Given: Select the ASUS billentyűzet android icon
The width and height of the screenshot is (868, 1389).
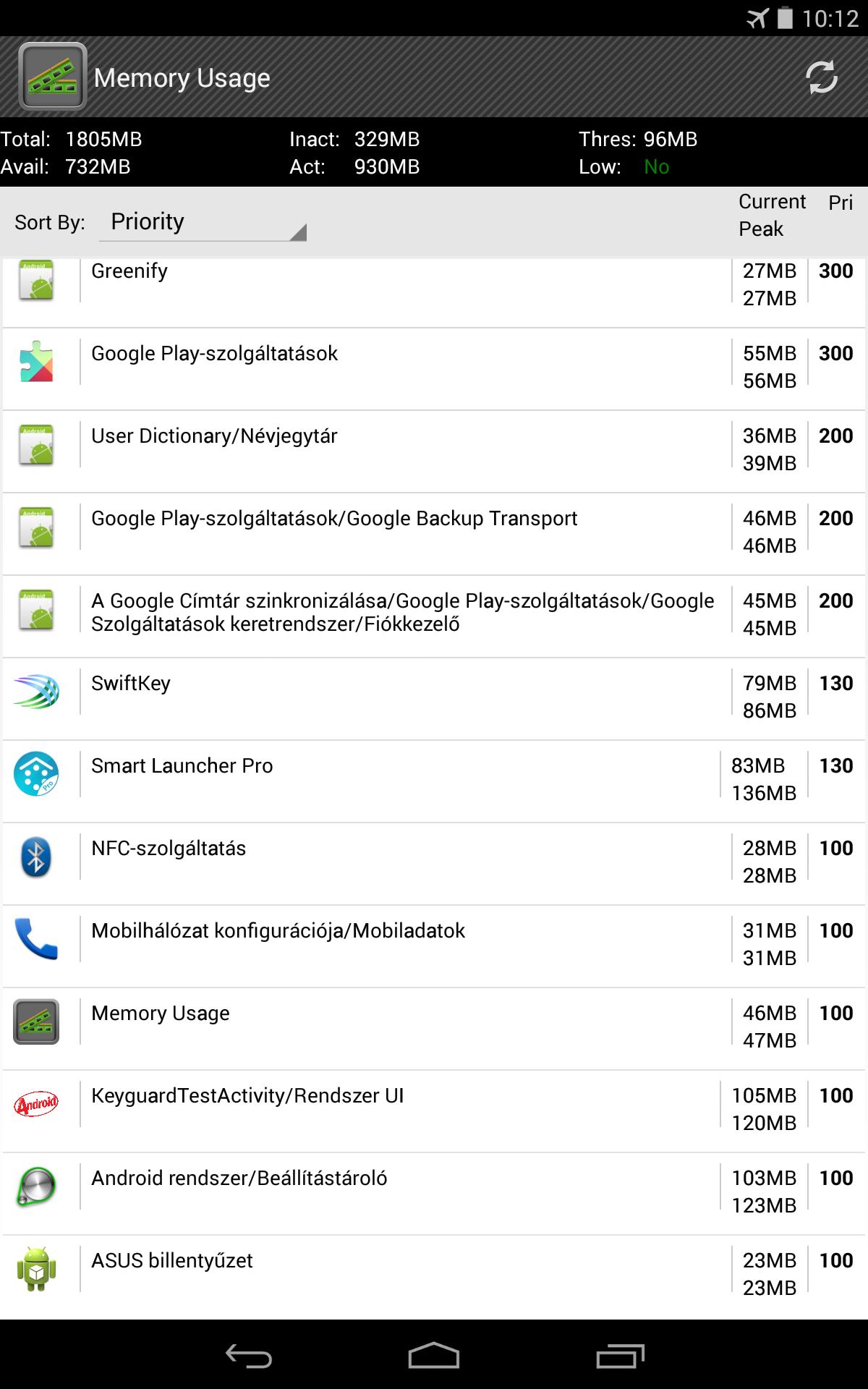Looking at the screenshot, I should [x=36, y=1269].
